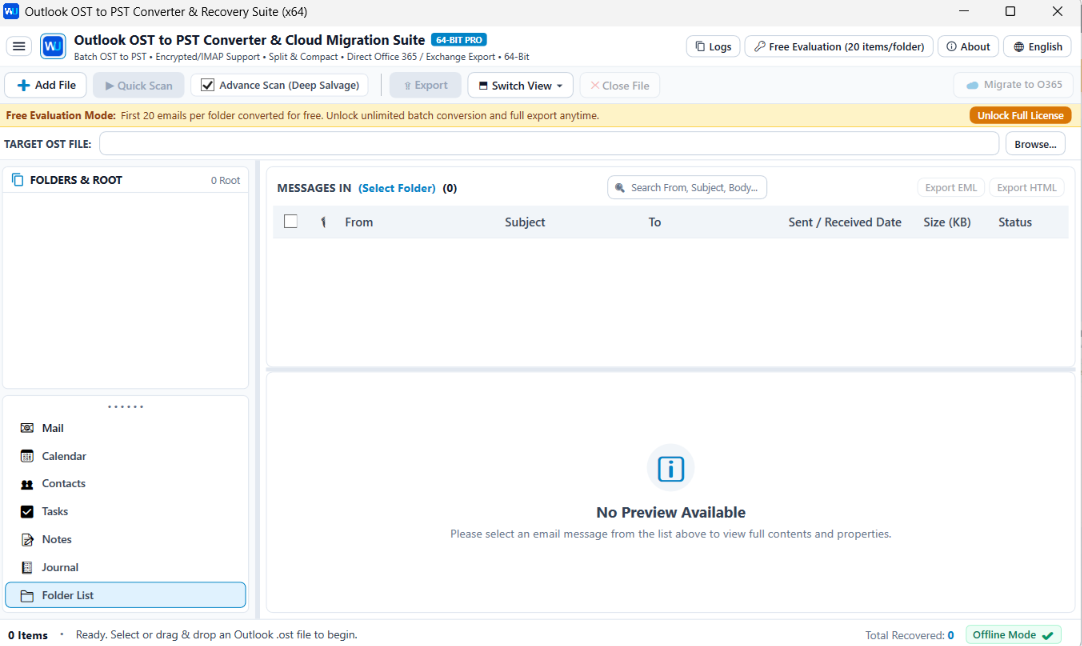Viewport: 1082px width, 646px height.
Task: Tick the select-all messages checkbox
Action: click(x=291, y=222)
